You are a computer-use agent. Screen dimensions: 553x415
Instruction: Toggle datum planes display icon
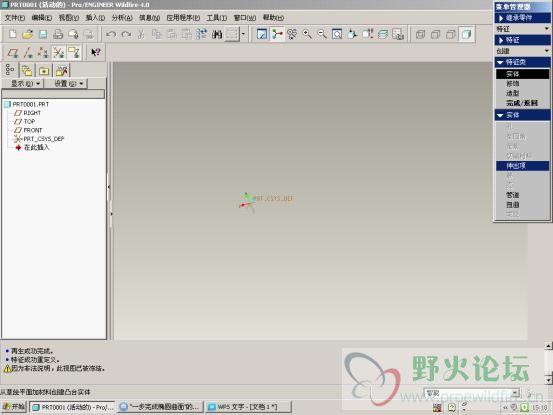13,53
